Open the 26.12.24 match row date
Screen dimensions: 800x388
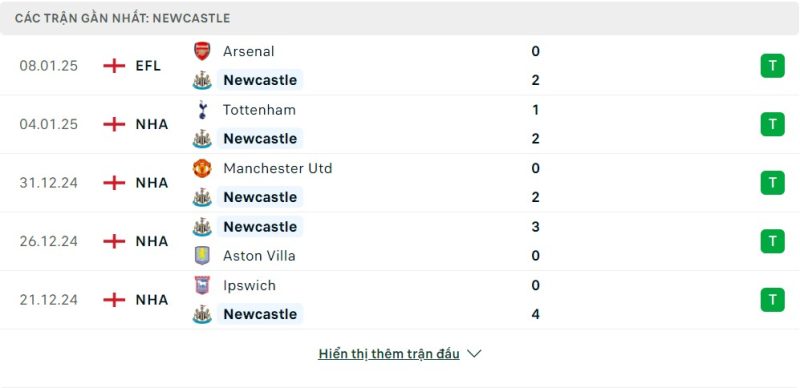point(48,241)
